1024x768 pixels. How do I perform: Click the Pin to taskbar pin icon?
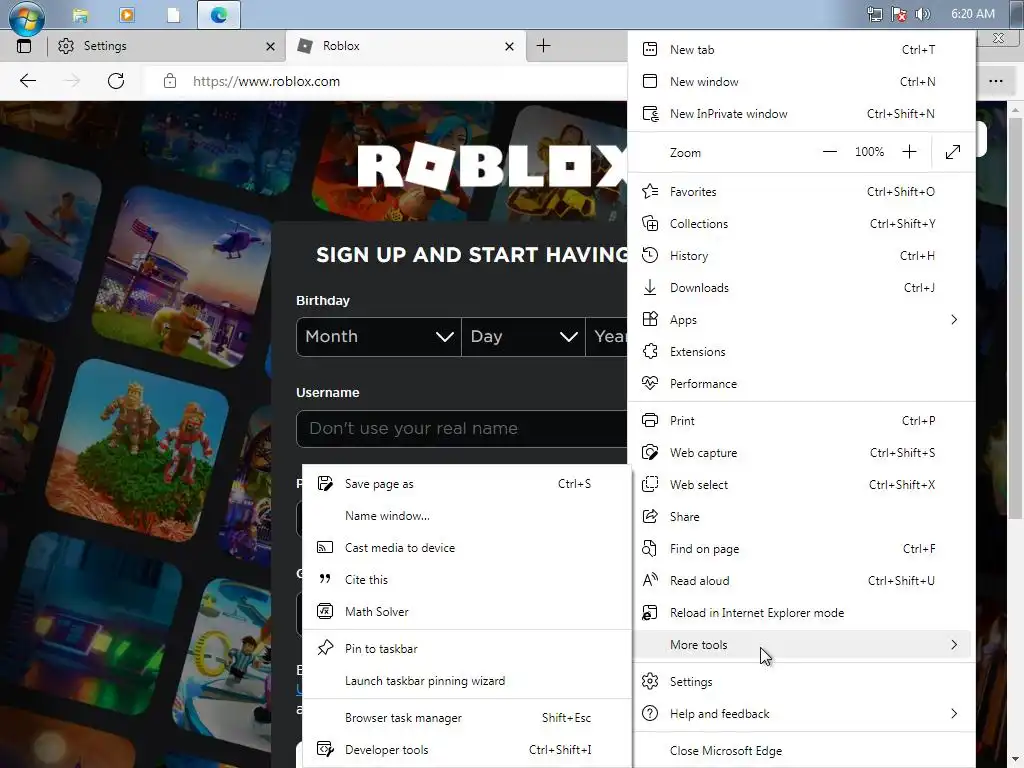325,648
